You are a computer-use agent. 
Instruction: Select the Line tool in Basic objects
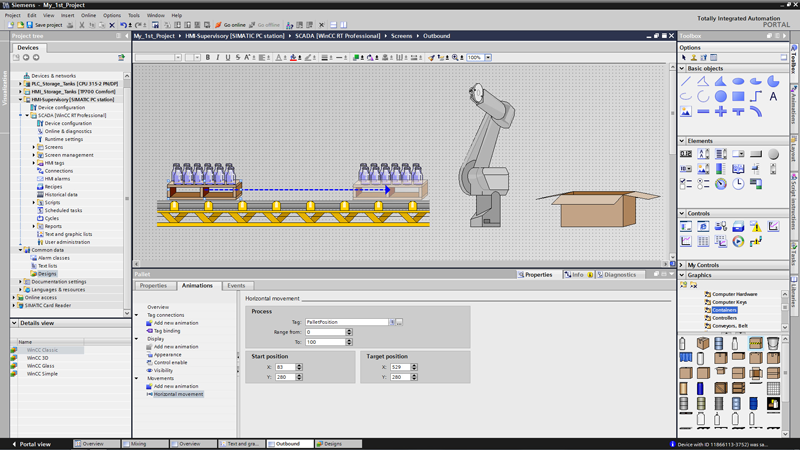coord(686,81)
